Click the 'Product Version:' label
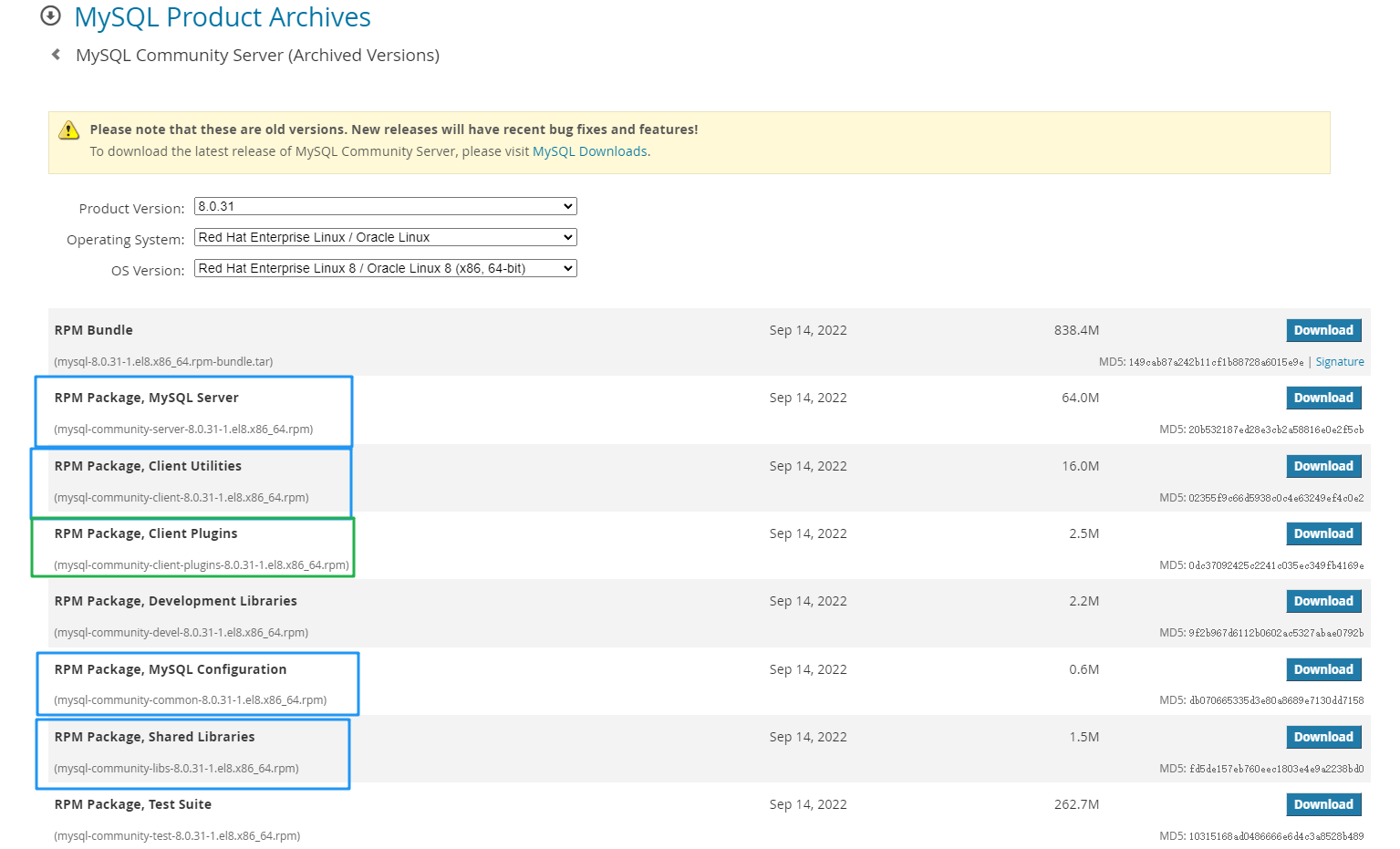The image size is (1400, 849). click(131, 209)
